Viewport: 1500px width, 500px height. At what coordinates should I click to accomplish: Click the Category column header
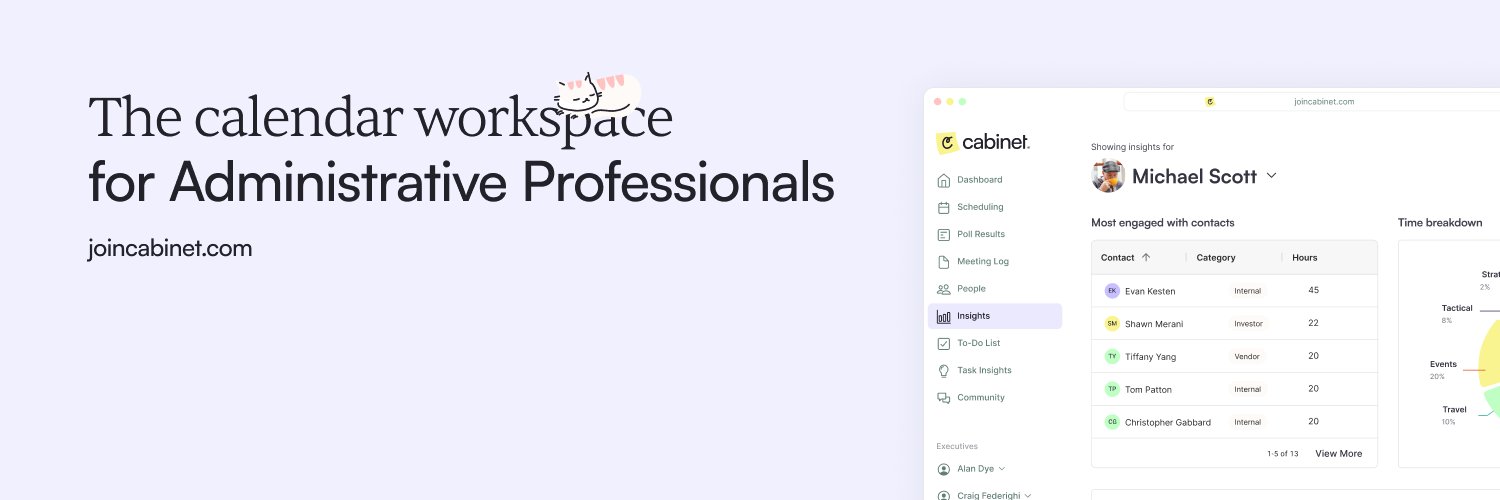click(1216, 258)
